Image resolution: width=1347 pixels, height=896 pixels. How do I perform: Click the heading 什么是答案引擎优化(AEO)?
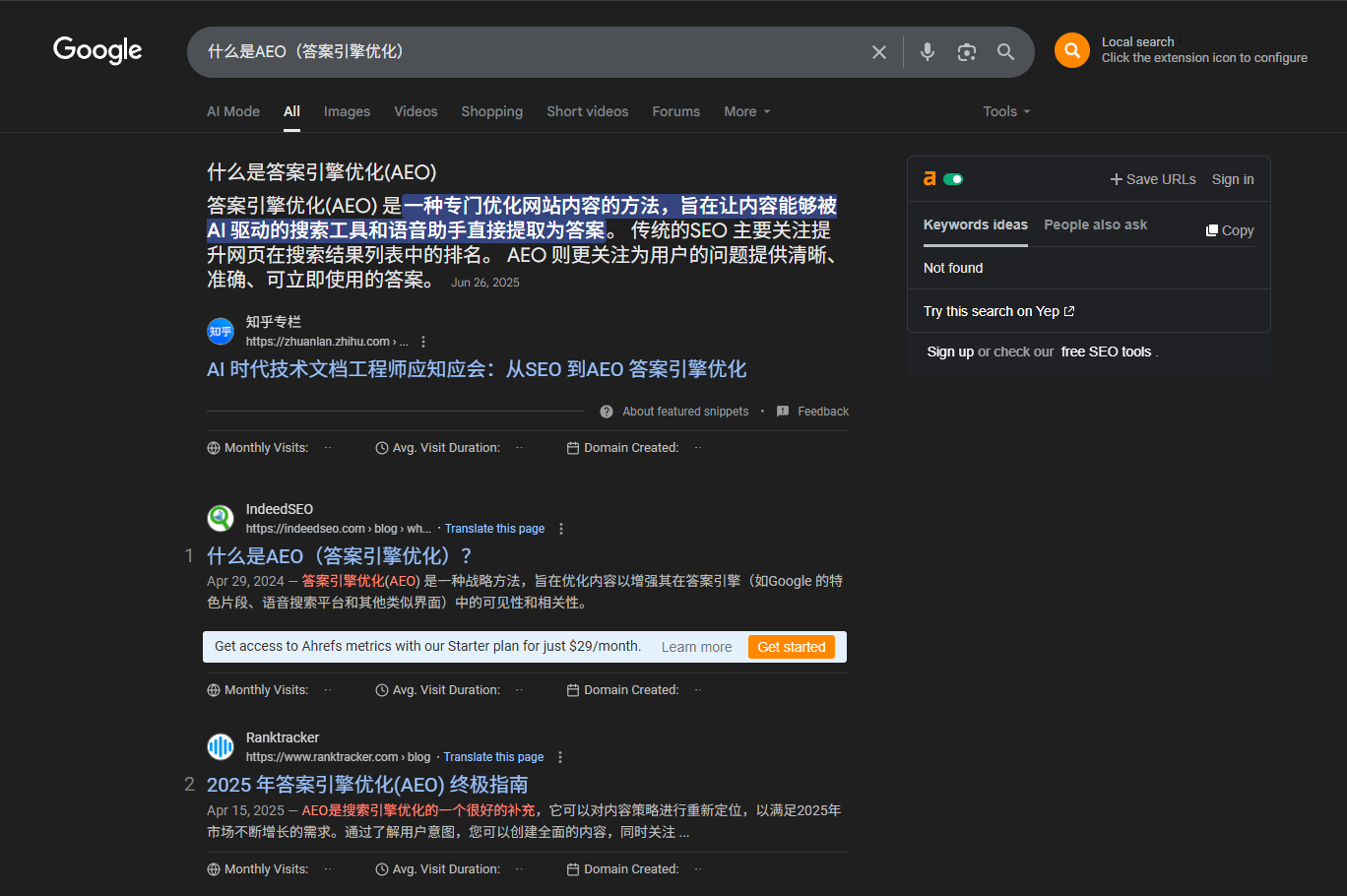322,172
